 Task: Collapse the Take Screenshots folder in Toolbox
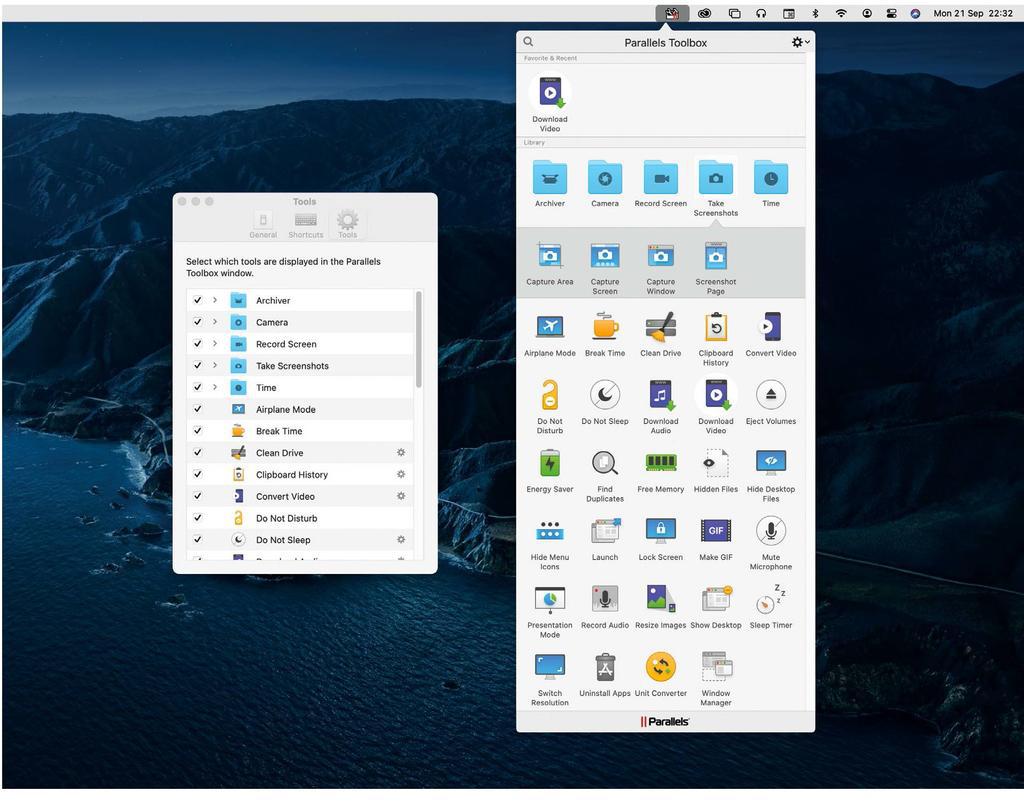pos(716,178)
